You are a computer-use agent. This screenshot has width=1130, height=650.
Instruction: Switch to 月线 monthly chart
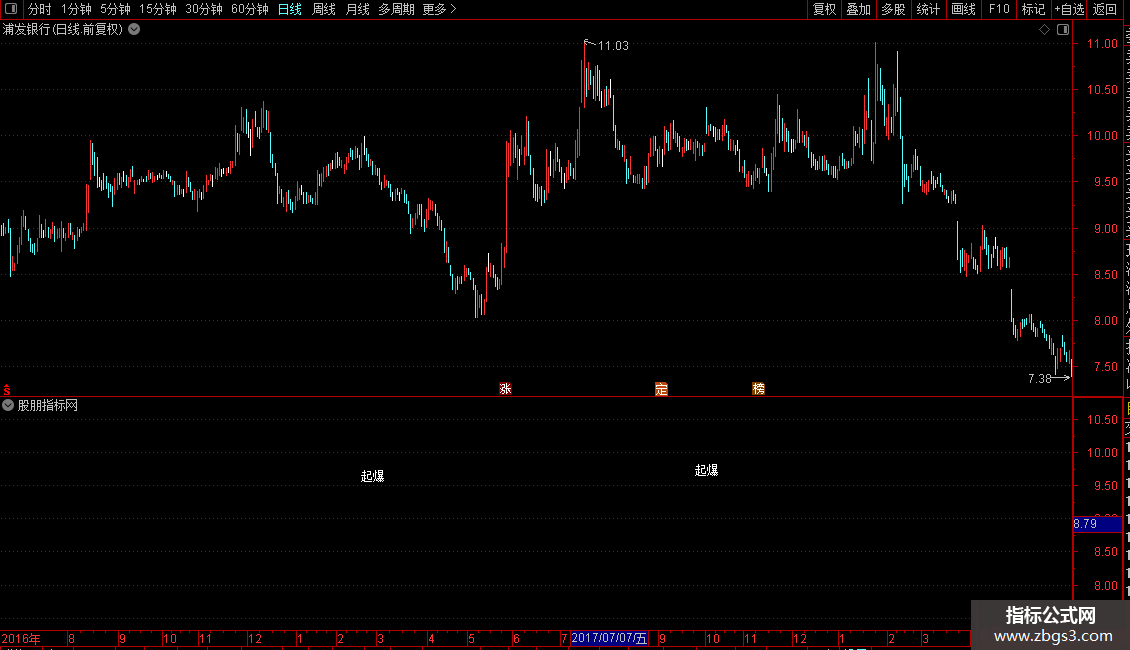(x=357, y=9)
